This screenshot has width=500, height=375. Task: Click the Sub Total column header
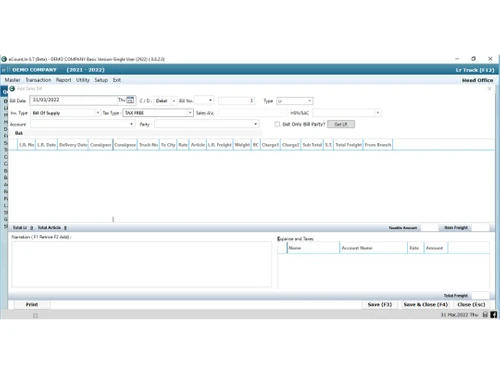(x=312, y=145)
